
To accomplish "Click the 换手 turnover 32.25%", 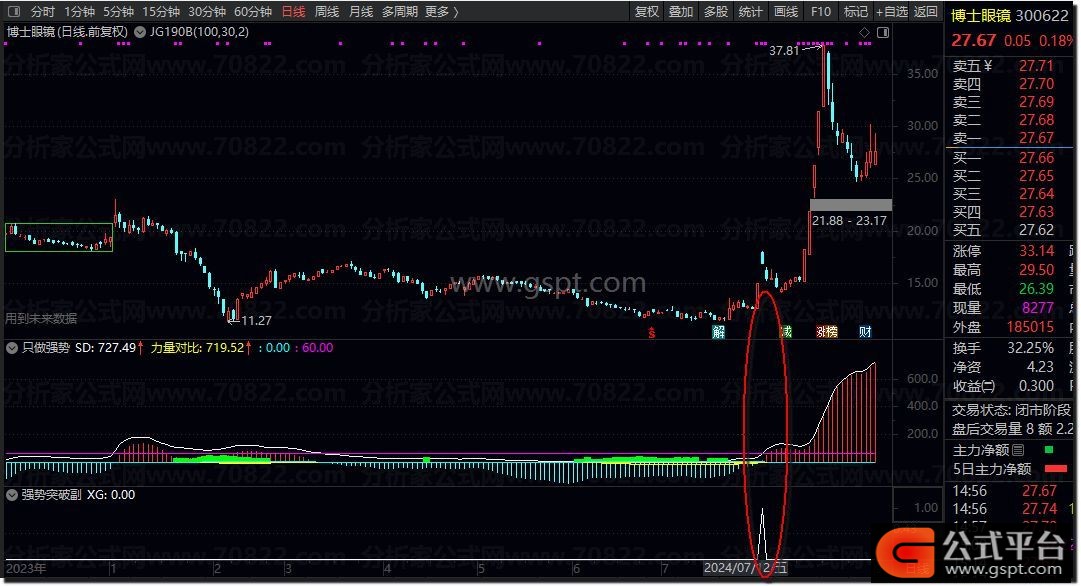I will [1031, 348].
